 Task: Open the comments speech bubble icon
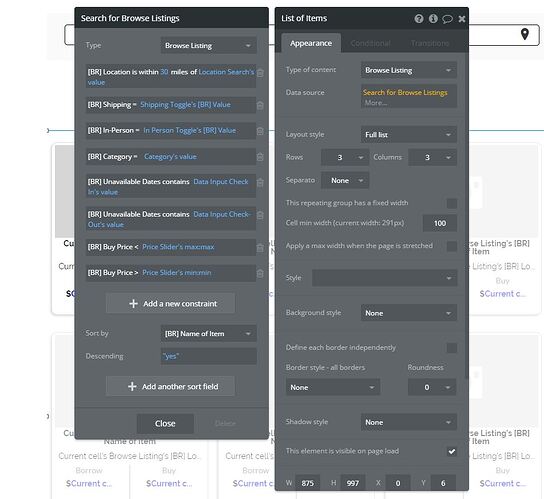pyautogui.click(x=447, y=19)
